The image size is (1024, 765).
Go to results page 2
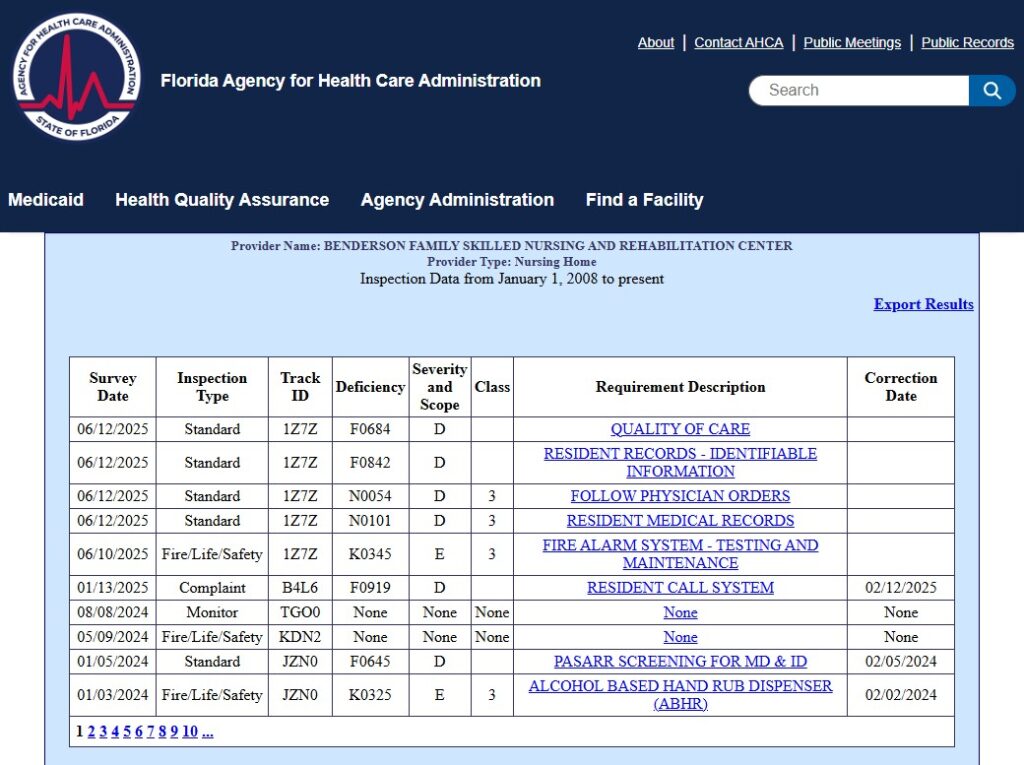[90, 731]
